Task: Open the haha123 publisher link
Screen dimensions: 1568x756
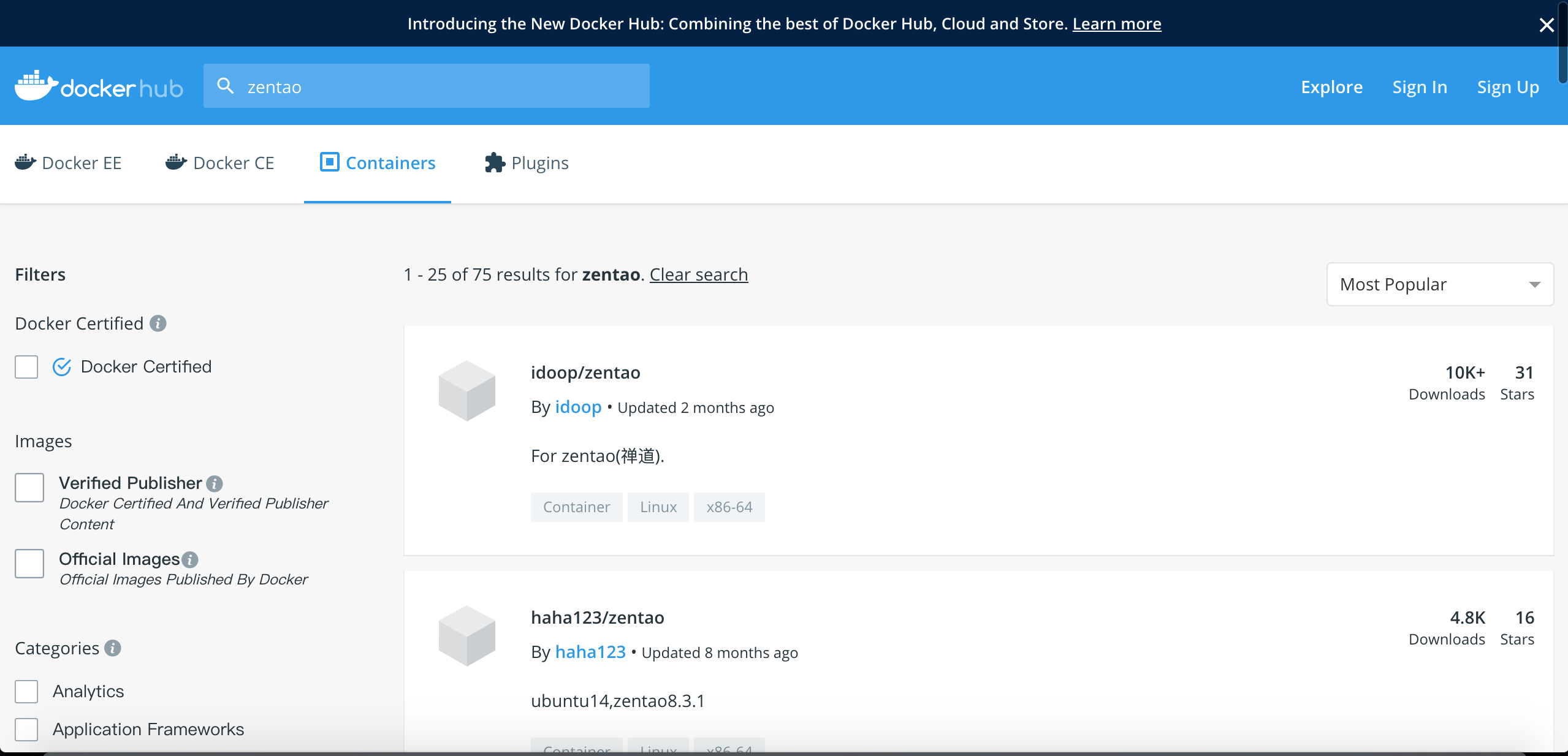Action: pyautogui.click(x=590, y=652)
